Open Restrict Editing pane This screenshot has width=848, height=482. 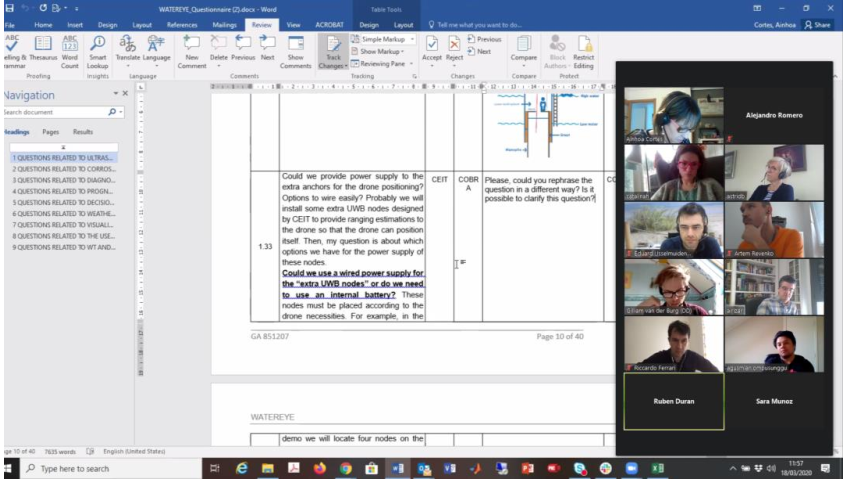584,52
